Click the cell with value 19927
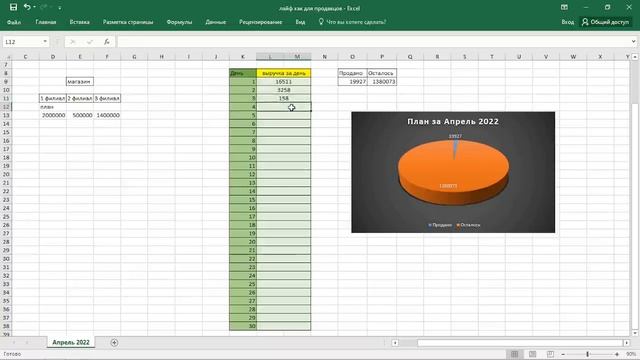The height and width of the screenshot is (360, 640). pos(352,82)
